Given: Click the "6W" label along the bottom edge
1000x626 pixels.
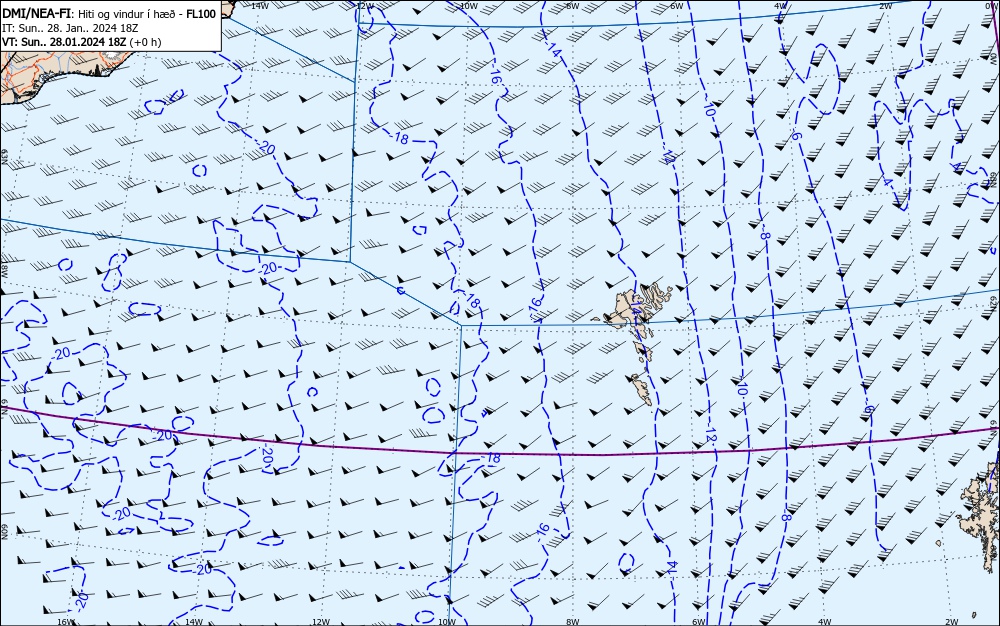Looking at the screenshot, I should (699, 622).
